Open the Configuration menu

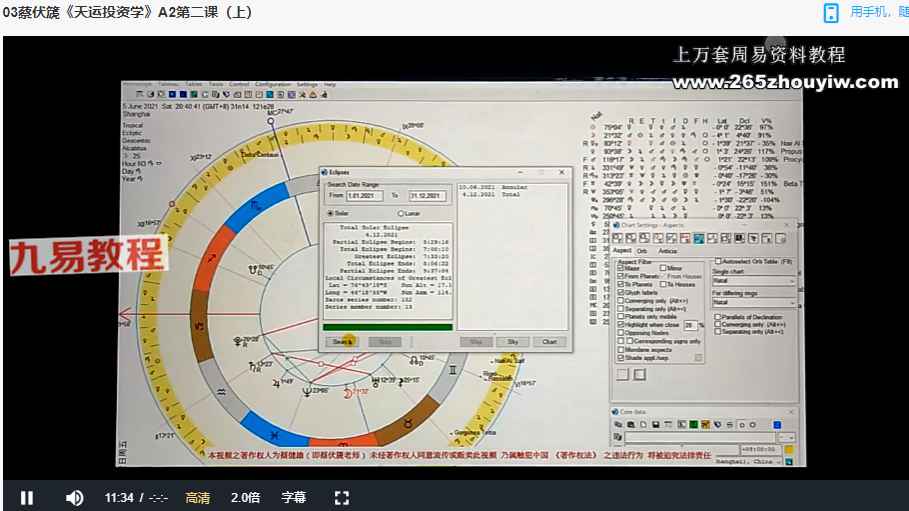[272, 85]
